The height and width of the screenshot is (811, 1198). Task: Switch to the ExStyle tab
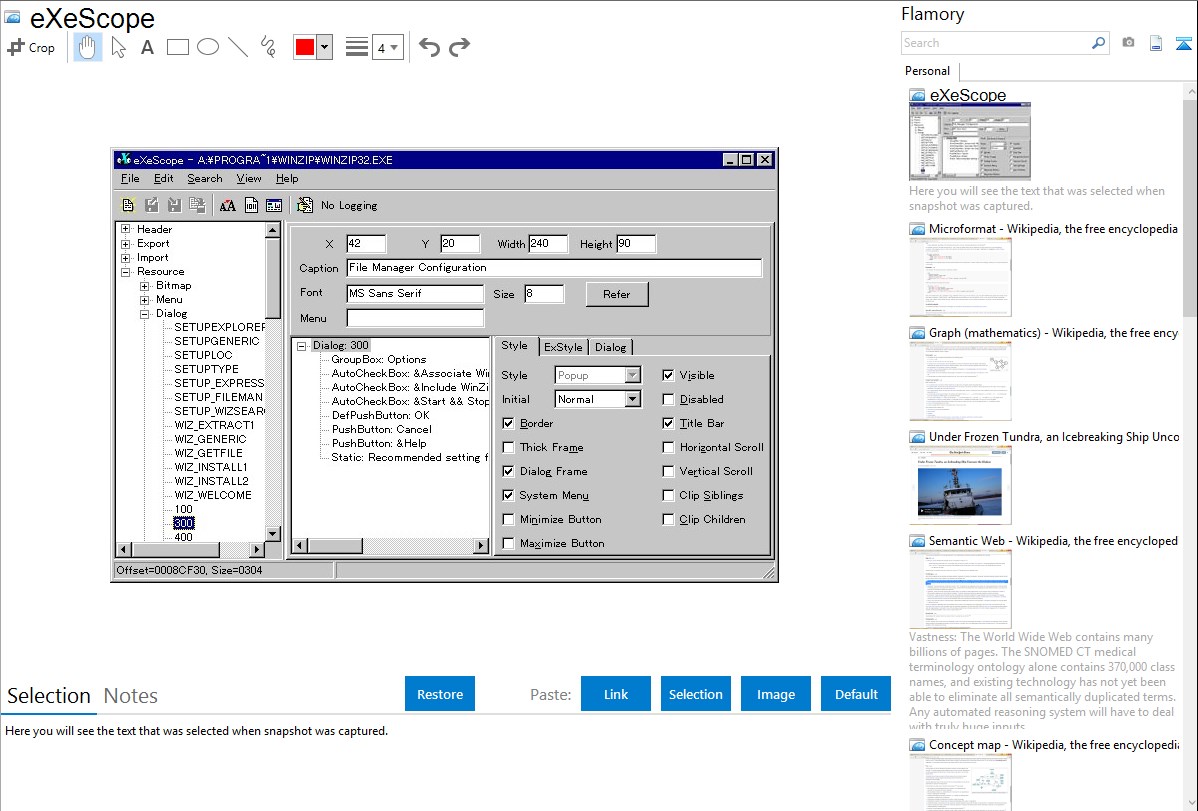(563, 347)
